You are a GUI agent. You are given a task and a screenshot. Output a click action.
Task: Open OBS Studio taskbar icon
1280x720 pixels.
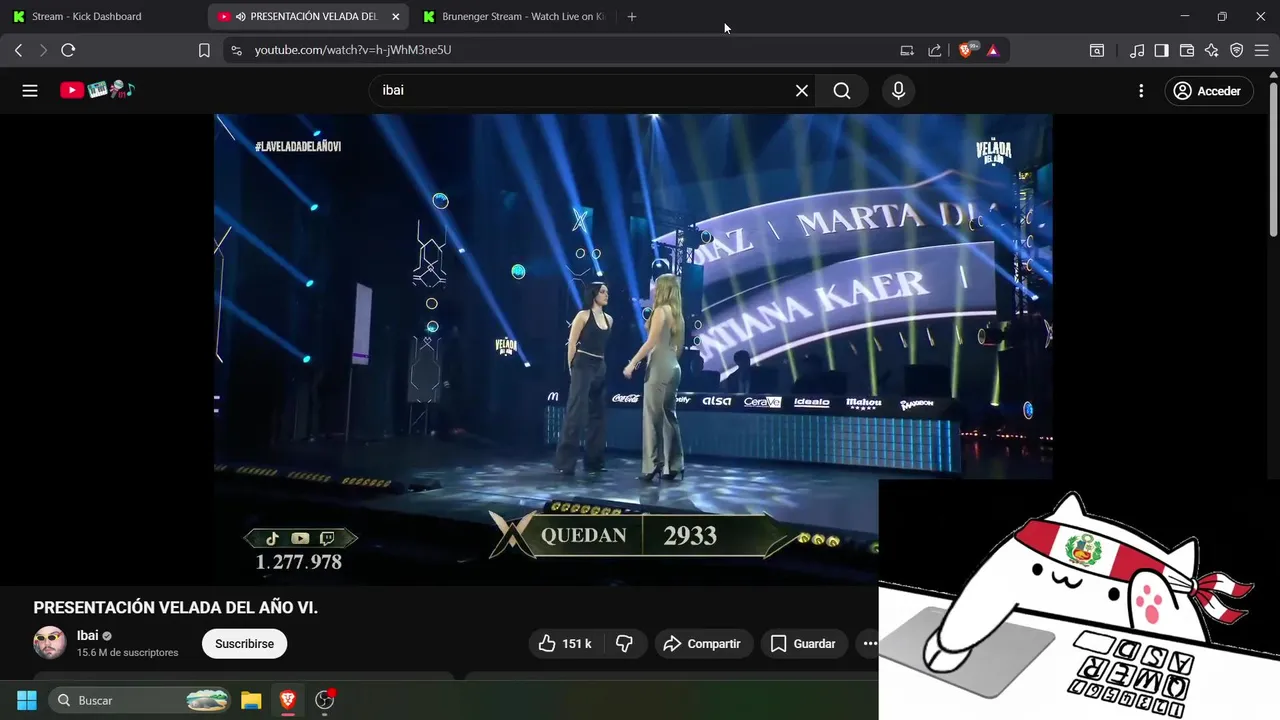[x=324, y=700]
